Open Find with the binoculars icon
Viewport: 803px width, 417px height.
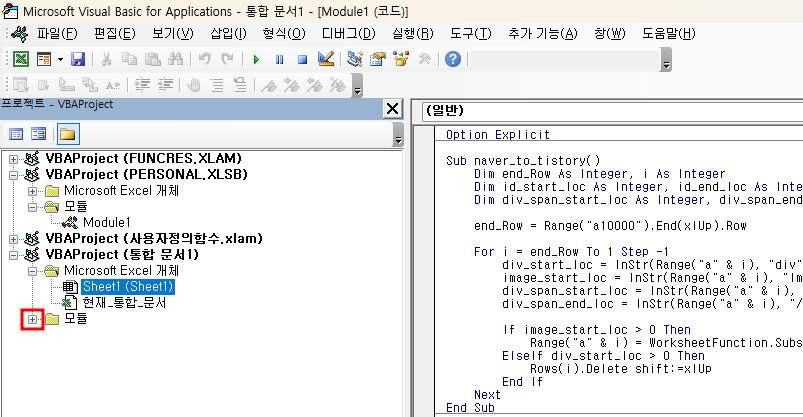pyautogui.click(x=175, y=59)
